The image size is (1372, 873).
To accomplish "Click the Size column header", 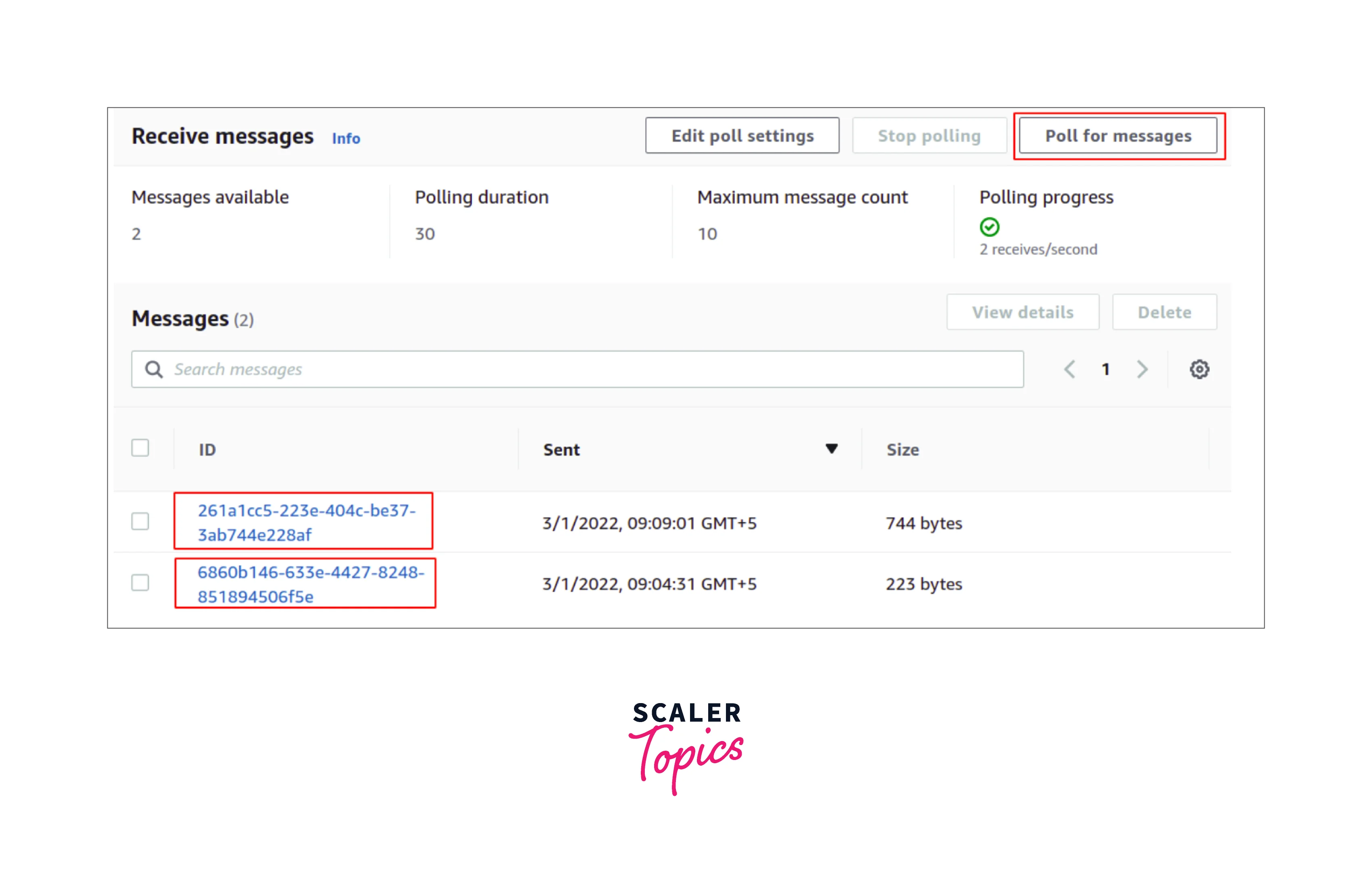I will tap(903, 450).
